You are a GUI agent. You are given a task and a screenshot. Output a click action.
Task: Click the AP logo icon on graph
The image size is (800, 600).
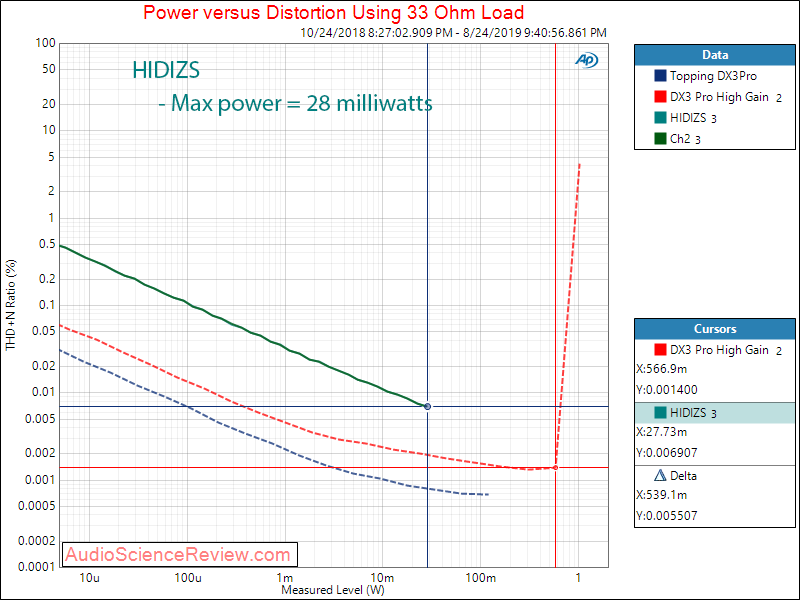click(x=586, y=60)
